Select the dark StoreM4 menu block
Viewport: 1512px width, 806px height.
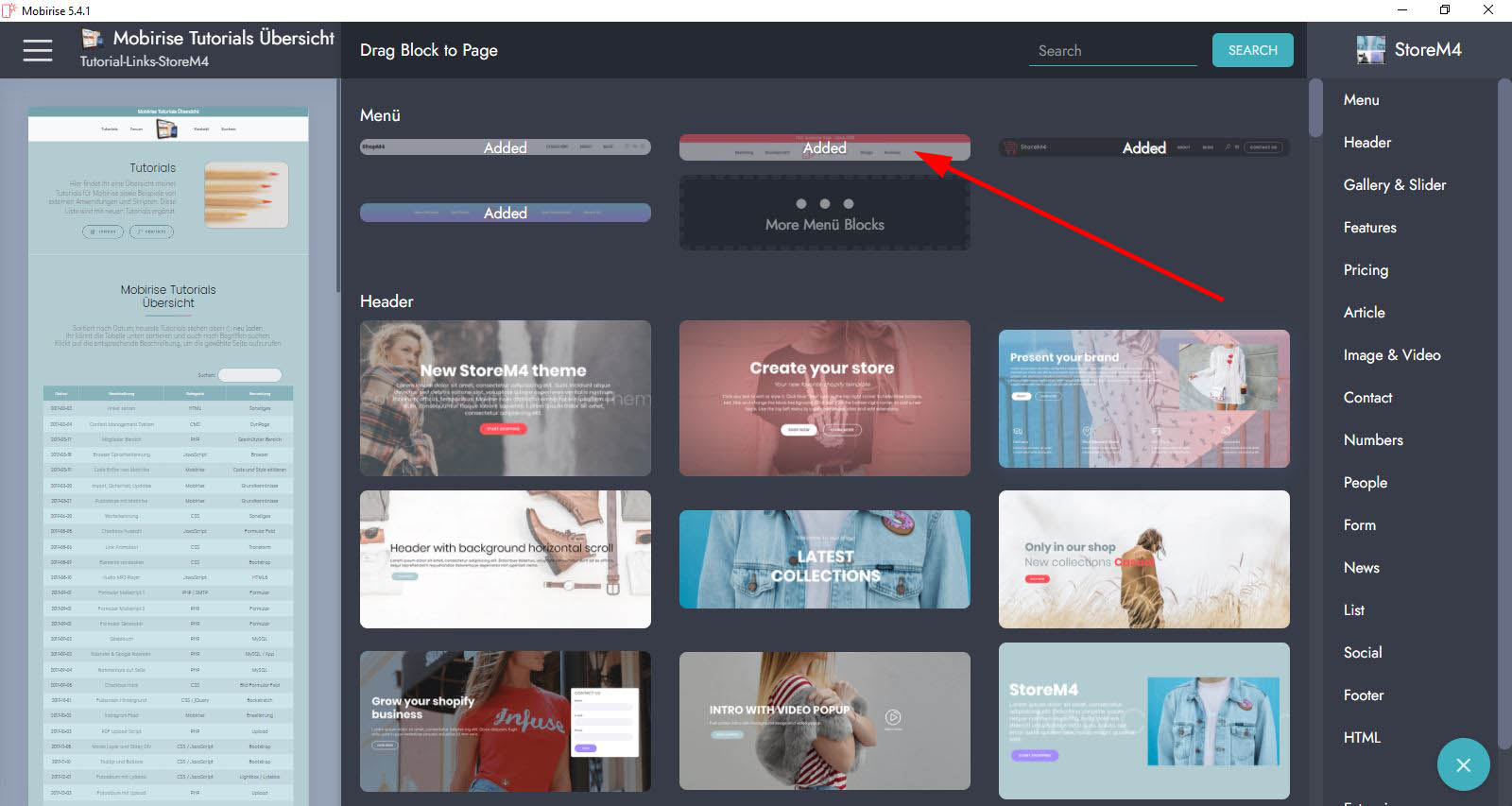pyautogui.click(x=1143, y=147)
